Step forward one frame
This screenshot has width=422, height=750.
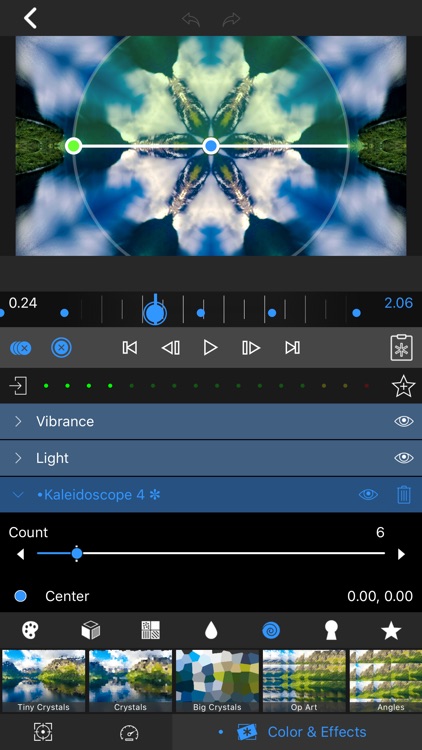pos(251,348)
